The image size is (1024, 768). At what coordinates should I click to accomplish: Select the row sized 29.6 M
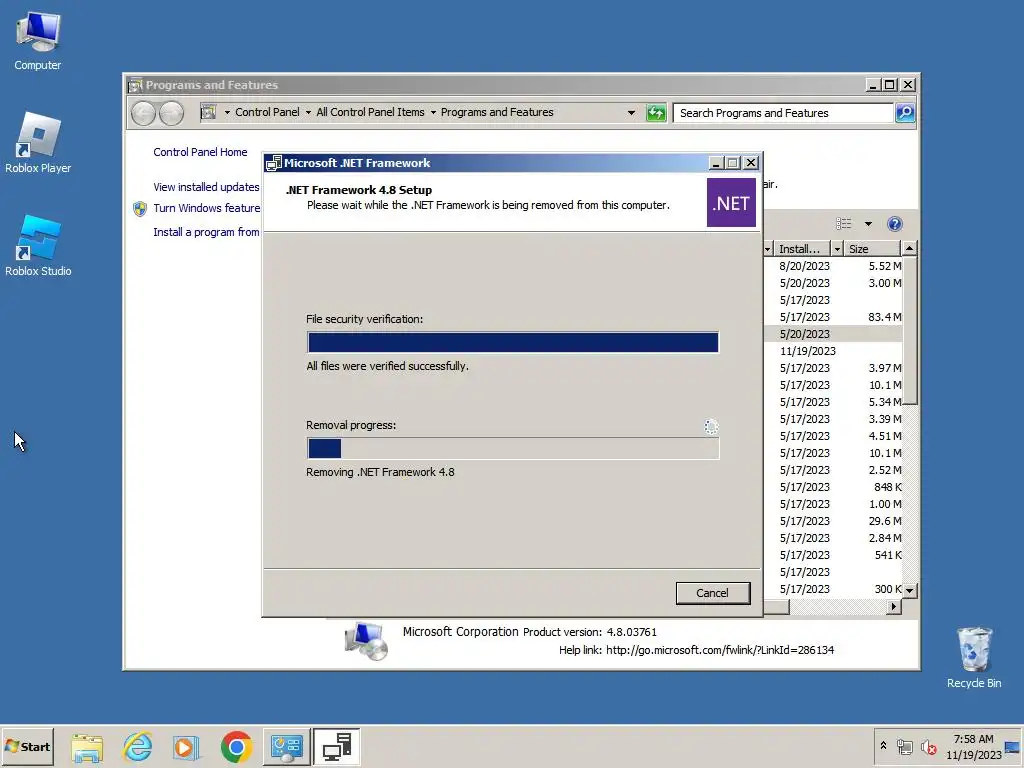[833, 521]
